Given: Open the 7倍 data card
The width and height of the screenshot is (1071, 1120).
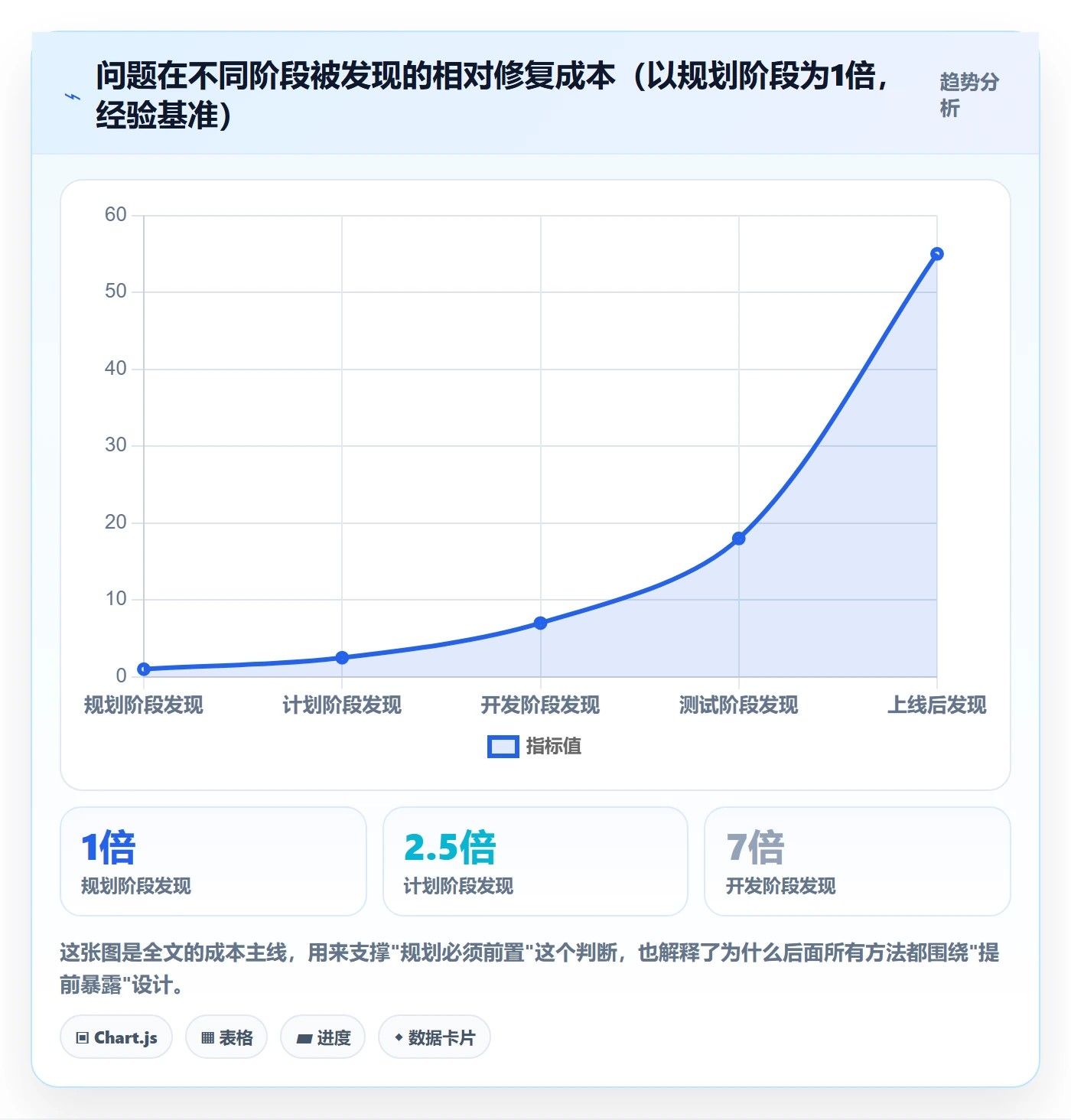Looking at the screenshot, I should coord(858,861).
